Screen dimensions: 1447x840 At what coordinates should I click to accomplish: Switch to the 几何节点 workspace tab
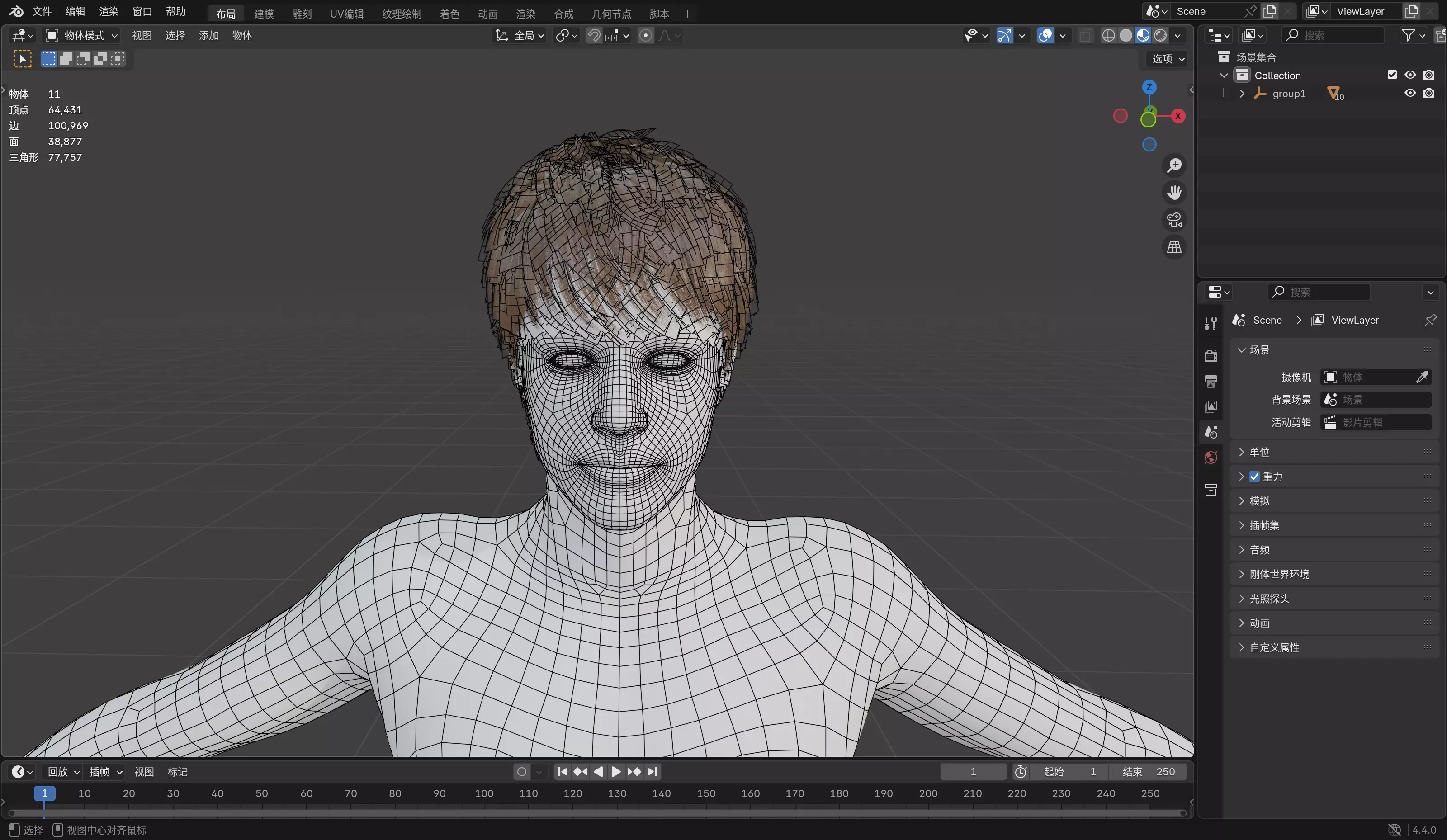click(x=611, y=13)
